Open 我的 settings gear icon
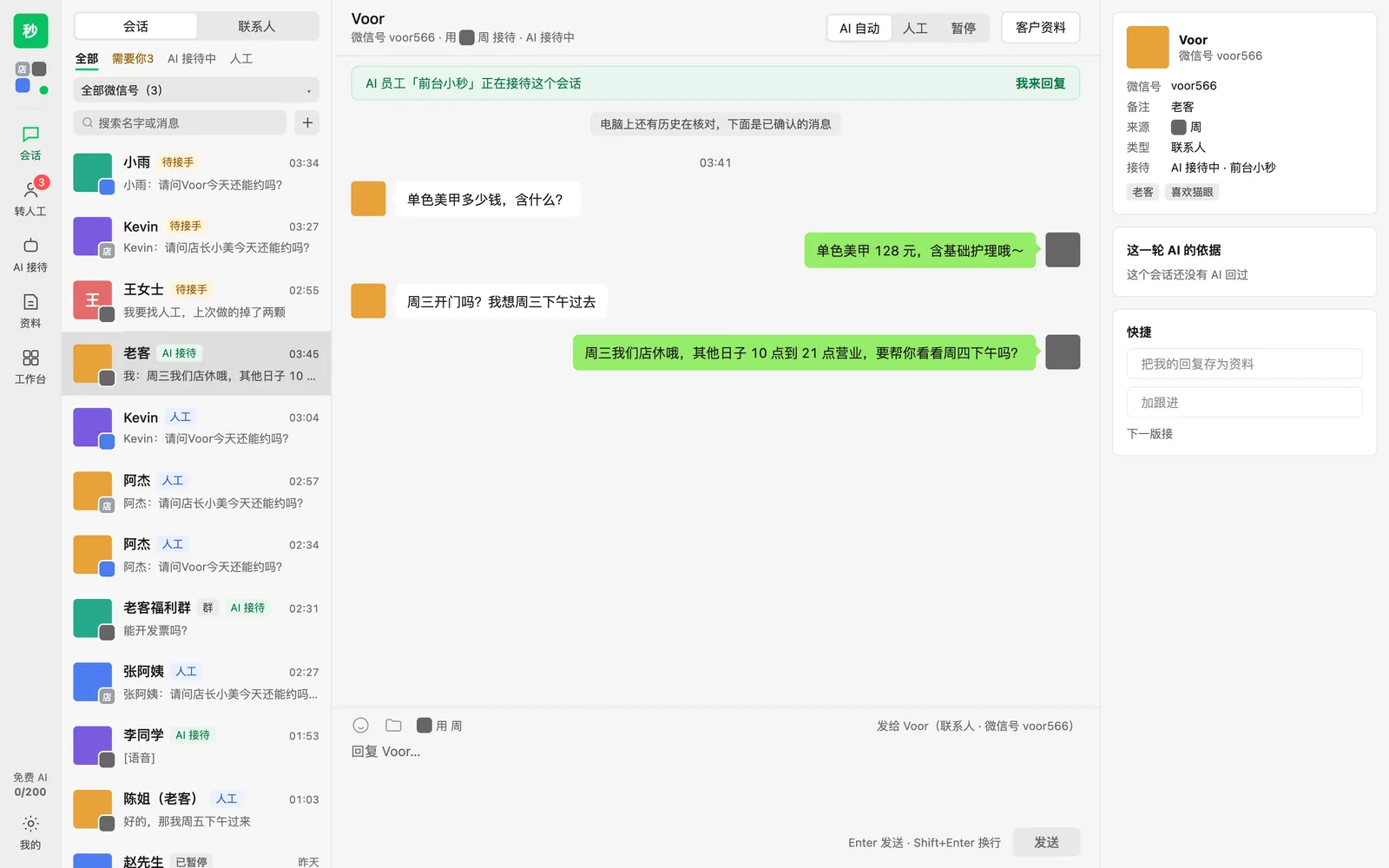The height and width of the screenshot is (868, 1389). pos(30,832)
